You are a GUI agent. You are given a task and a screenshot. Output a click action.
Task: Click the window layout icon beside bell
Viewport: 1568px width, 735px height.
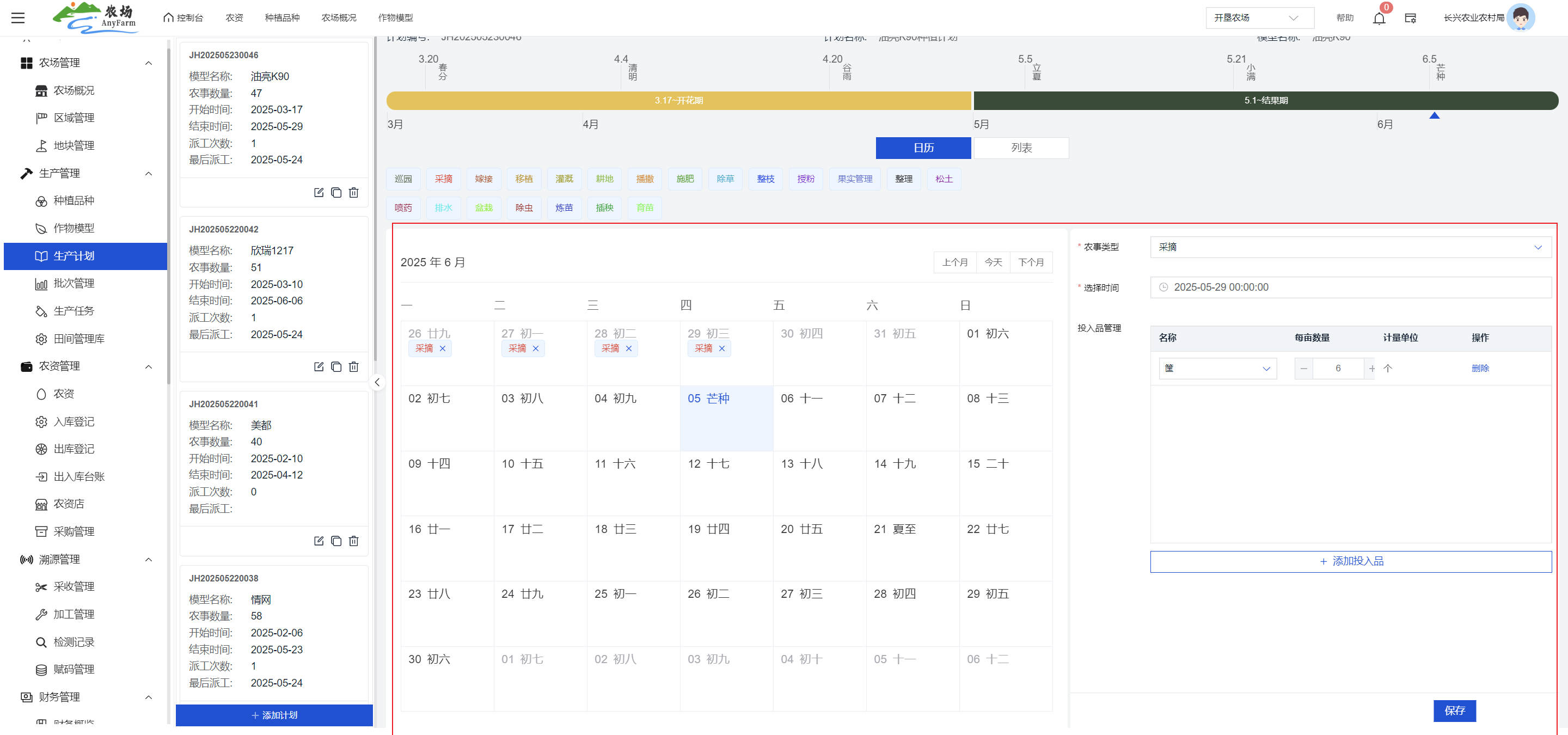click(1410, 19)
